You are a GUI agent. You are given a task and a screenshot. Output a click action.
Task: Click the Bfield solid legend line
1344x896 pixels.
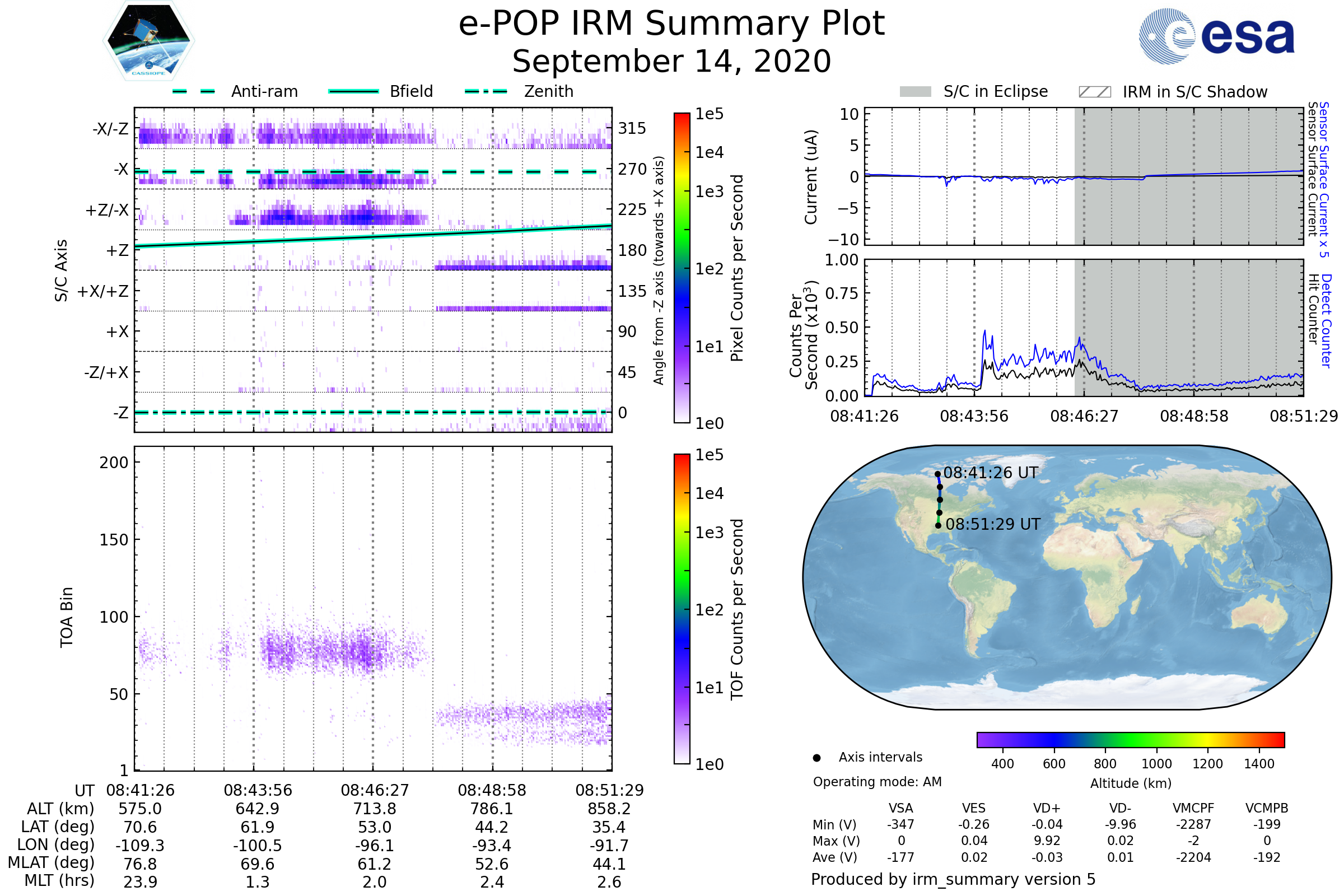353,91
